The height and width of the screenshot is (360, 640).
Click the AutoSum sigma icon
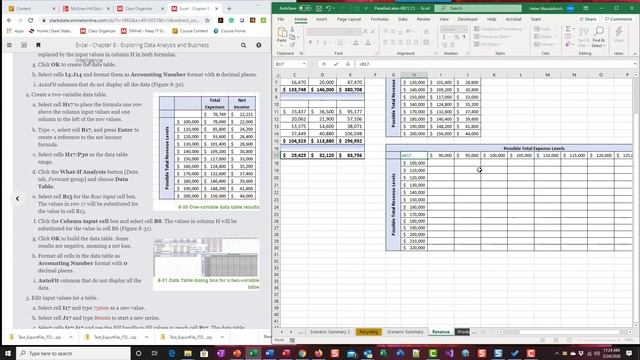pyautogui.click(x=568, y=29)
